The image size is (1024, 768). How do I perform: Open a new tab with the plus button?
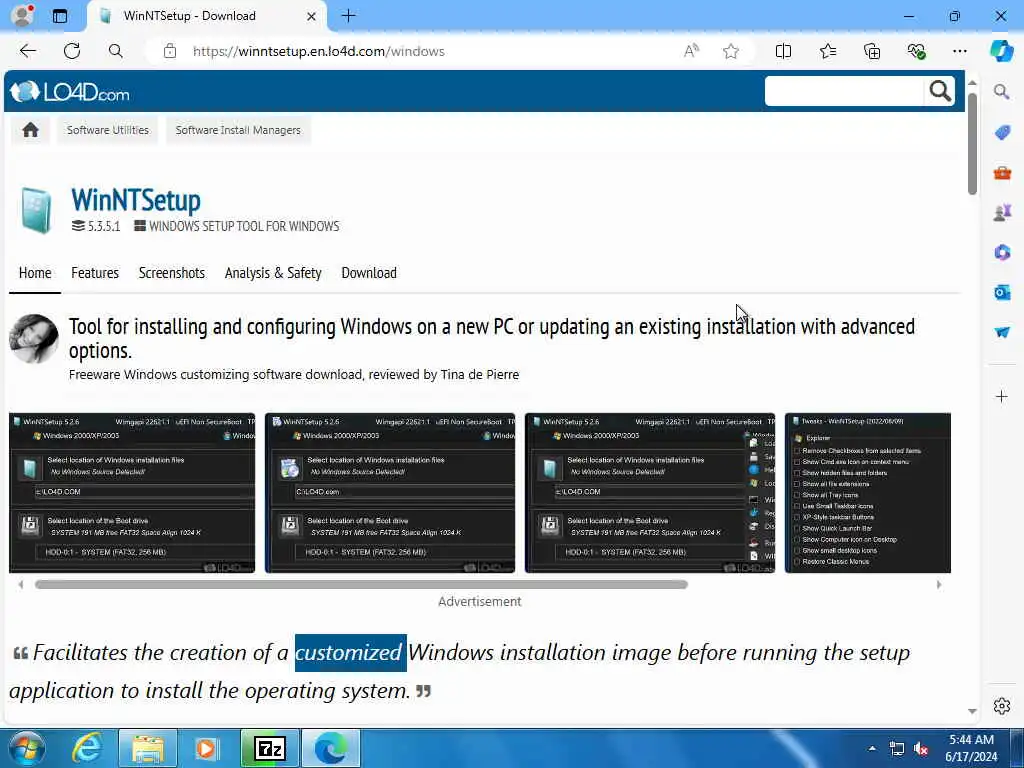[349, 16]
